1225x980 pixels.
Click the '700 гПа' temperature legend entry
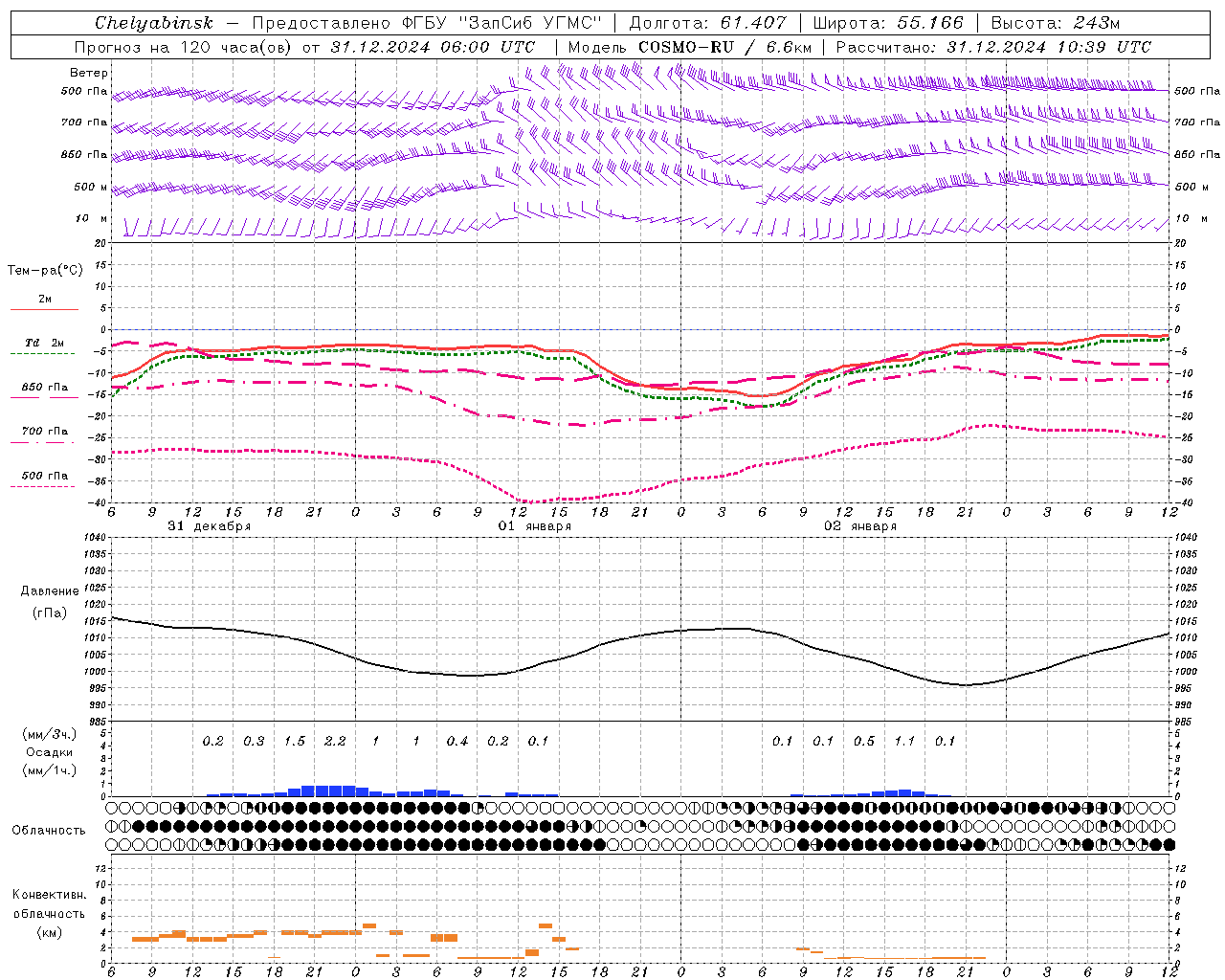[45, 431]
